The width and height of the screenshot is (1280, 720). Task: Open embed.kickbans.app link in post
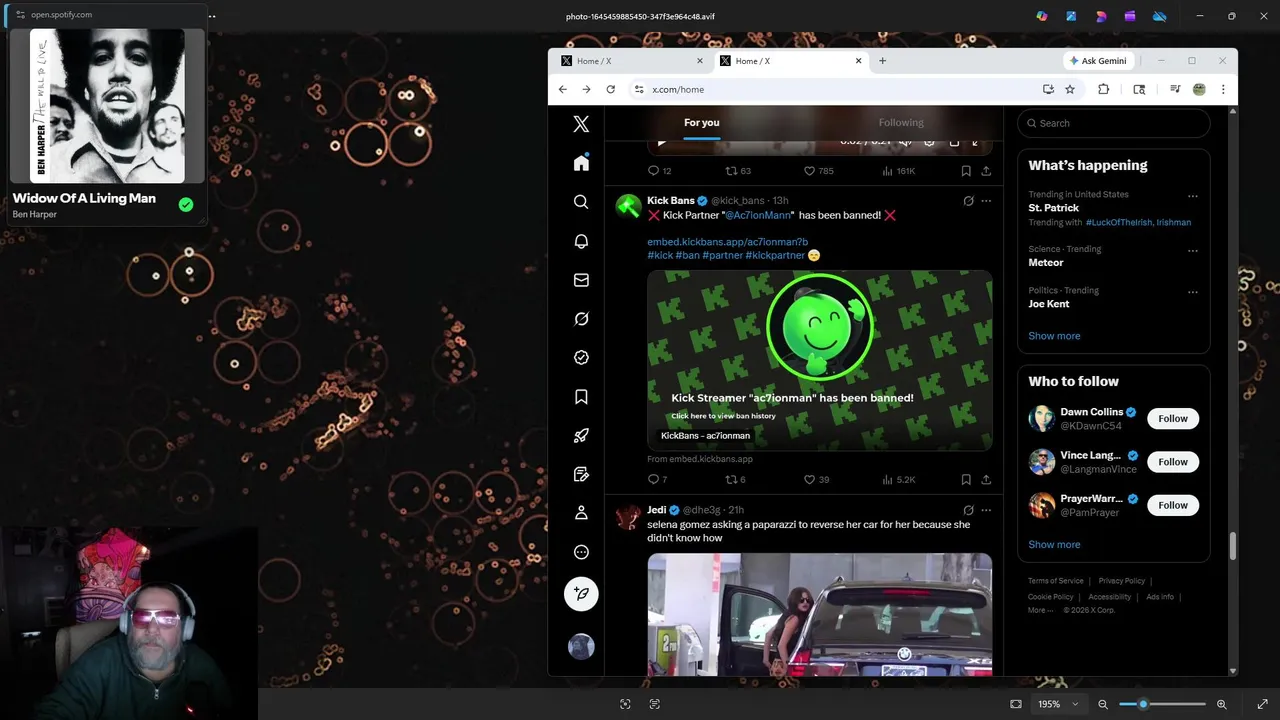pyautogui.click(x=727, y=242)
